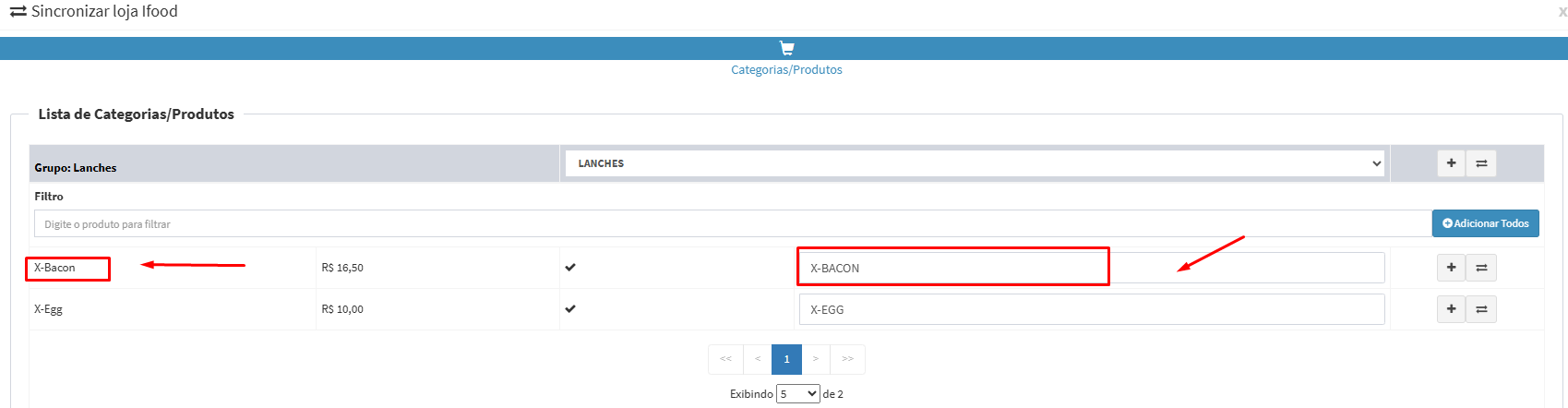Click the checkmark in X-Egg row

pyautogui.click(x=570, y=309)
